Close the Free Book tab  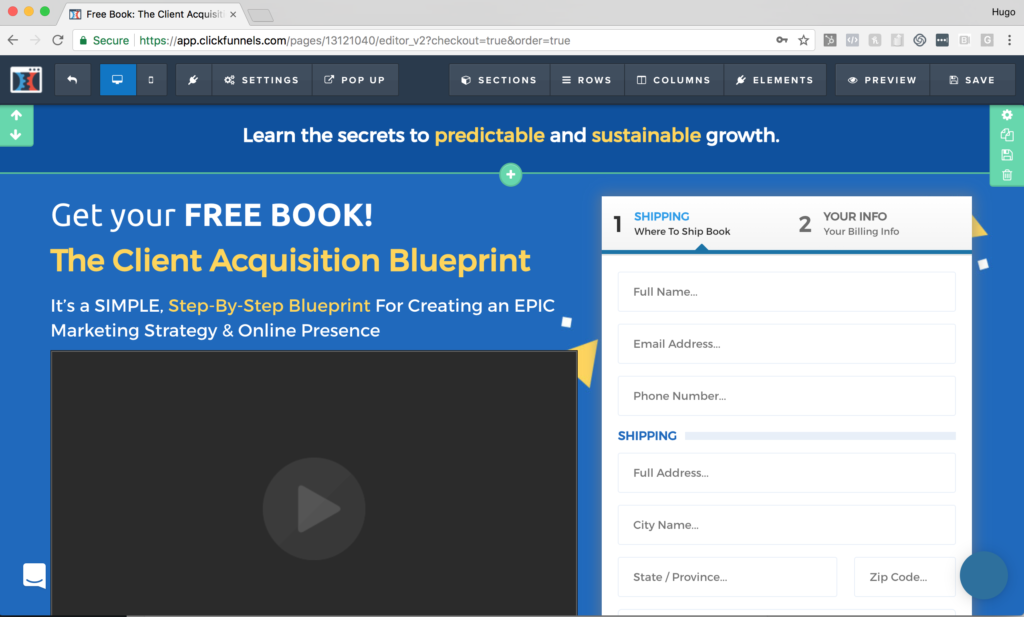(x=233, y=14)
